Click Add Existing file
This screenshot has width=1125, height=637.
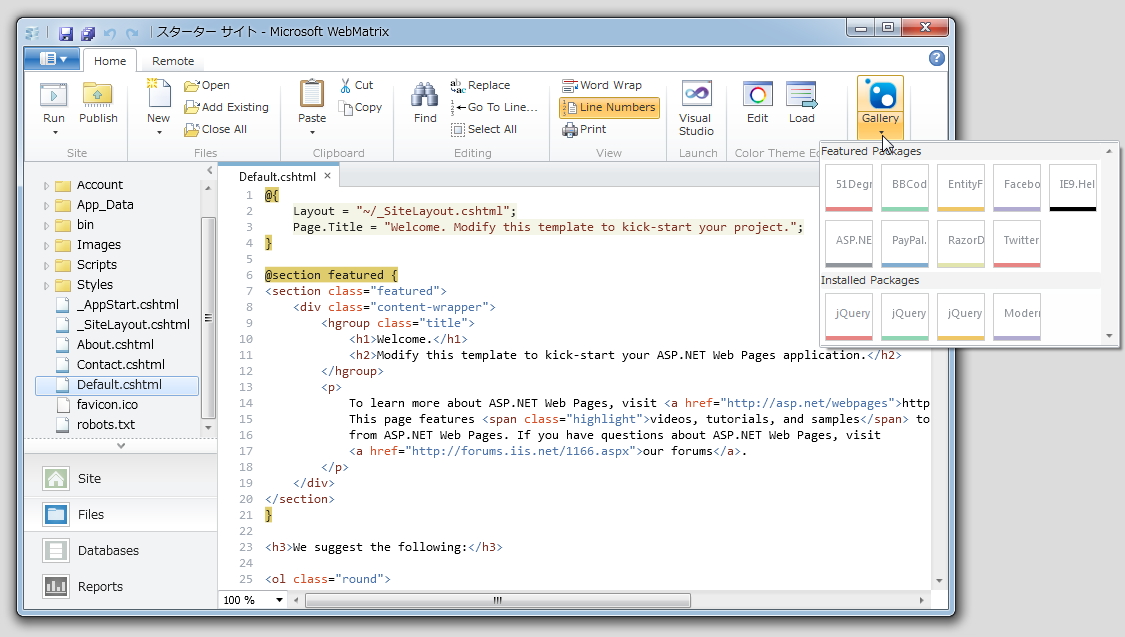(226, 108)
